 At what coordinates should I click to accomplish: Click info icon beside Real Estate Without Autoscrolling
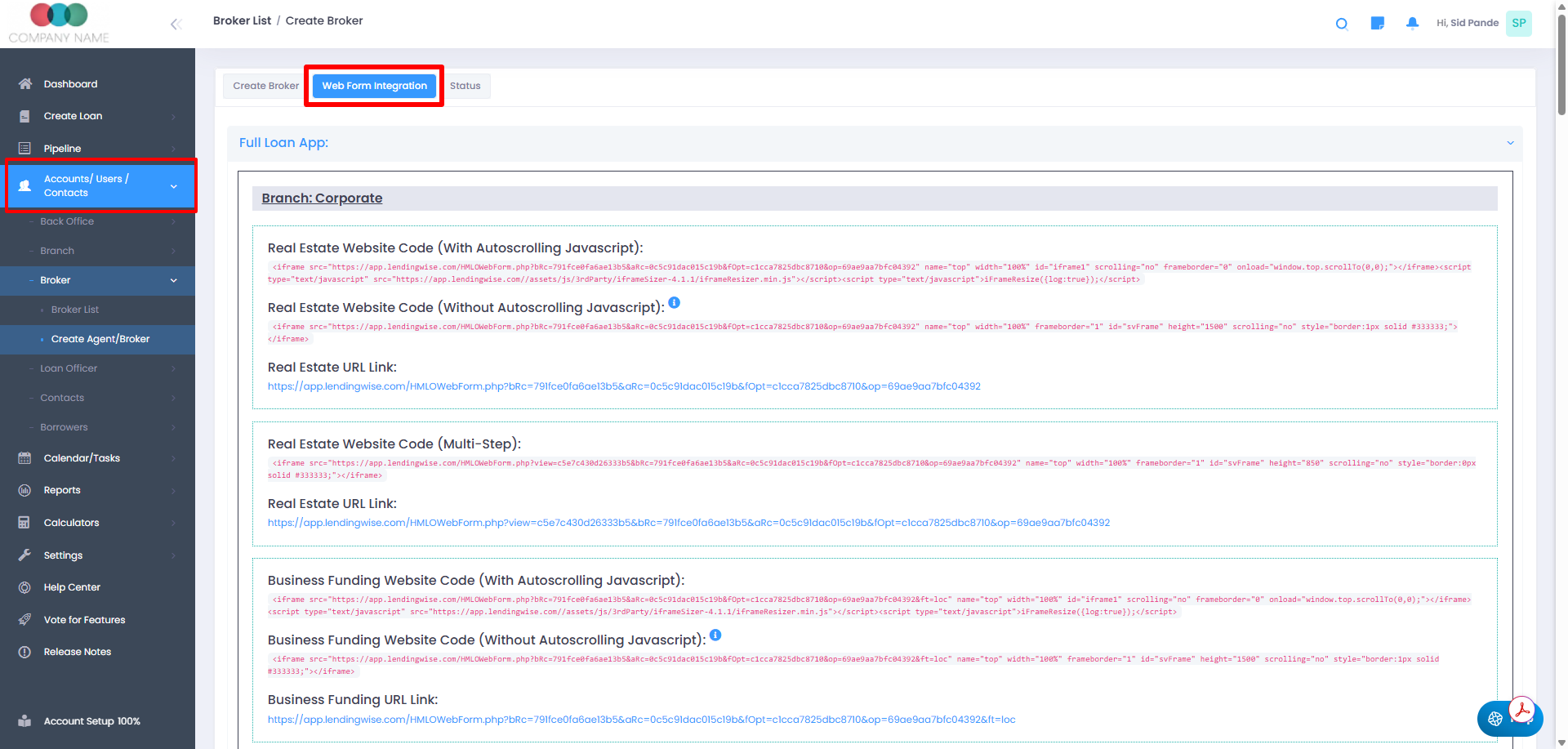point(674,303)
